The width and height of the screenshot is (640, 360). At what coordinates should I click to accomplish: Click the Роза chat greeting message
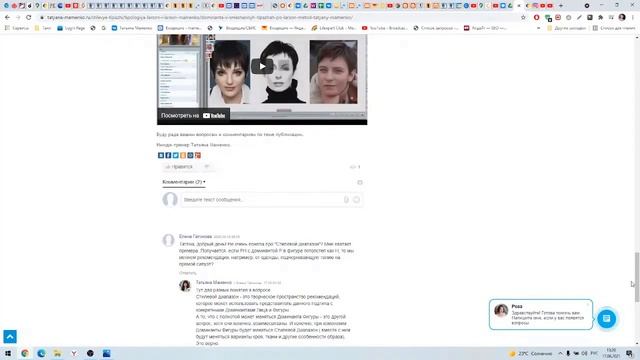coord(547,318)
